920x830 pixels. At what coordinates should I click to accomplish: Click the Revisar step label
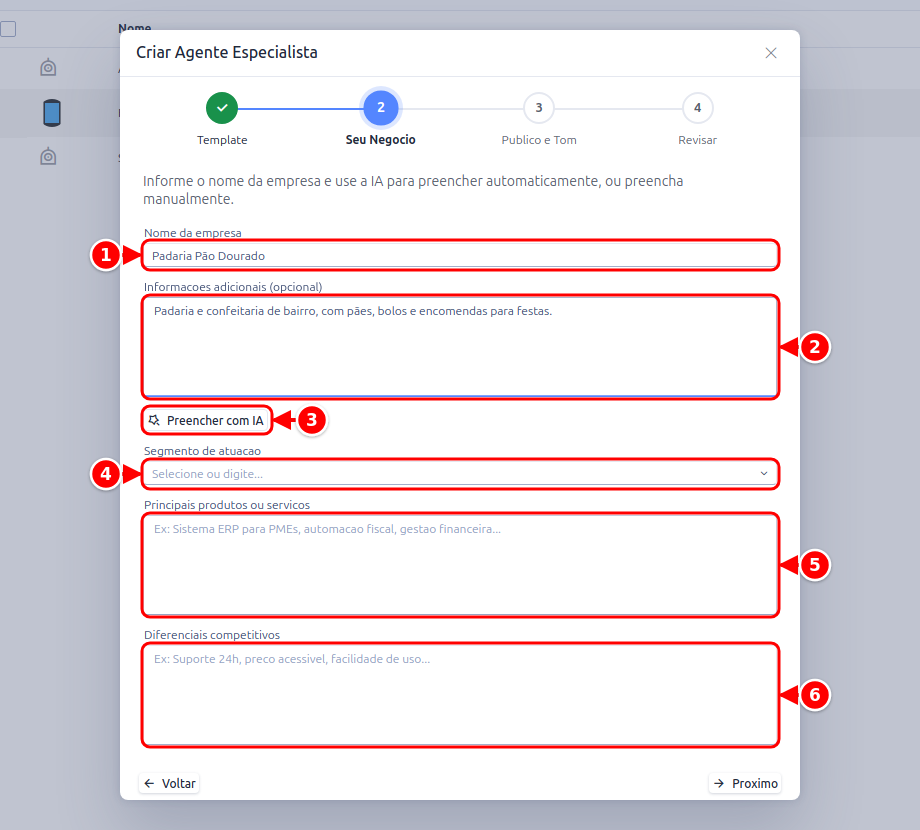[x=697, y=140]
